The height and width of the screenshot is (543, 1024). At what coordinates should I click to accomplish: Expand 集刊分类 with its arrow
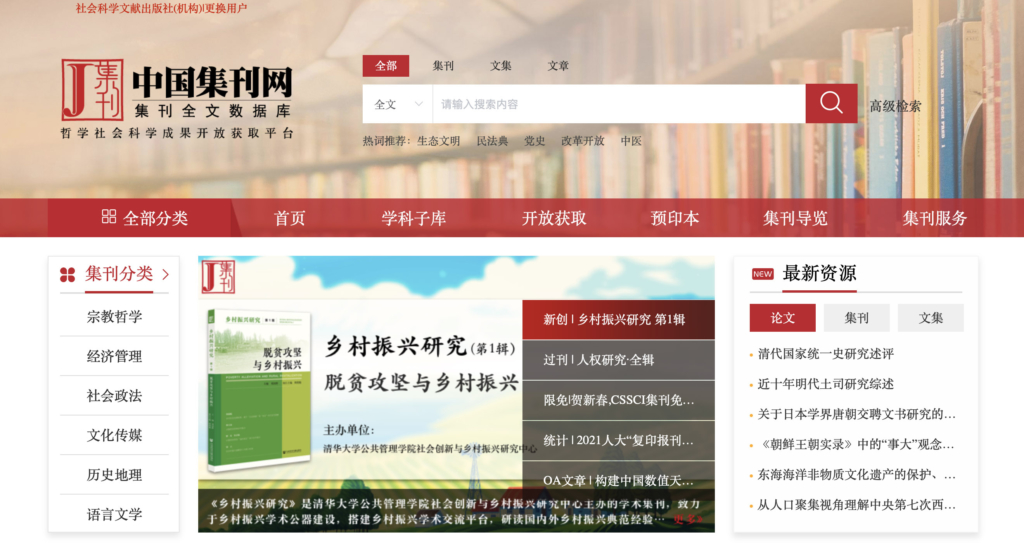pos(166,274)
